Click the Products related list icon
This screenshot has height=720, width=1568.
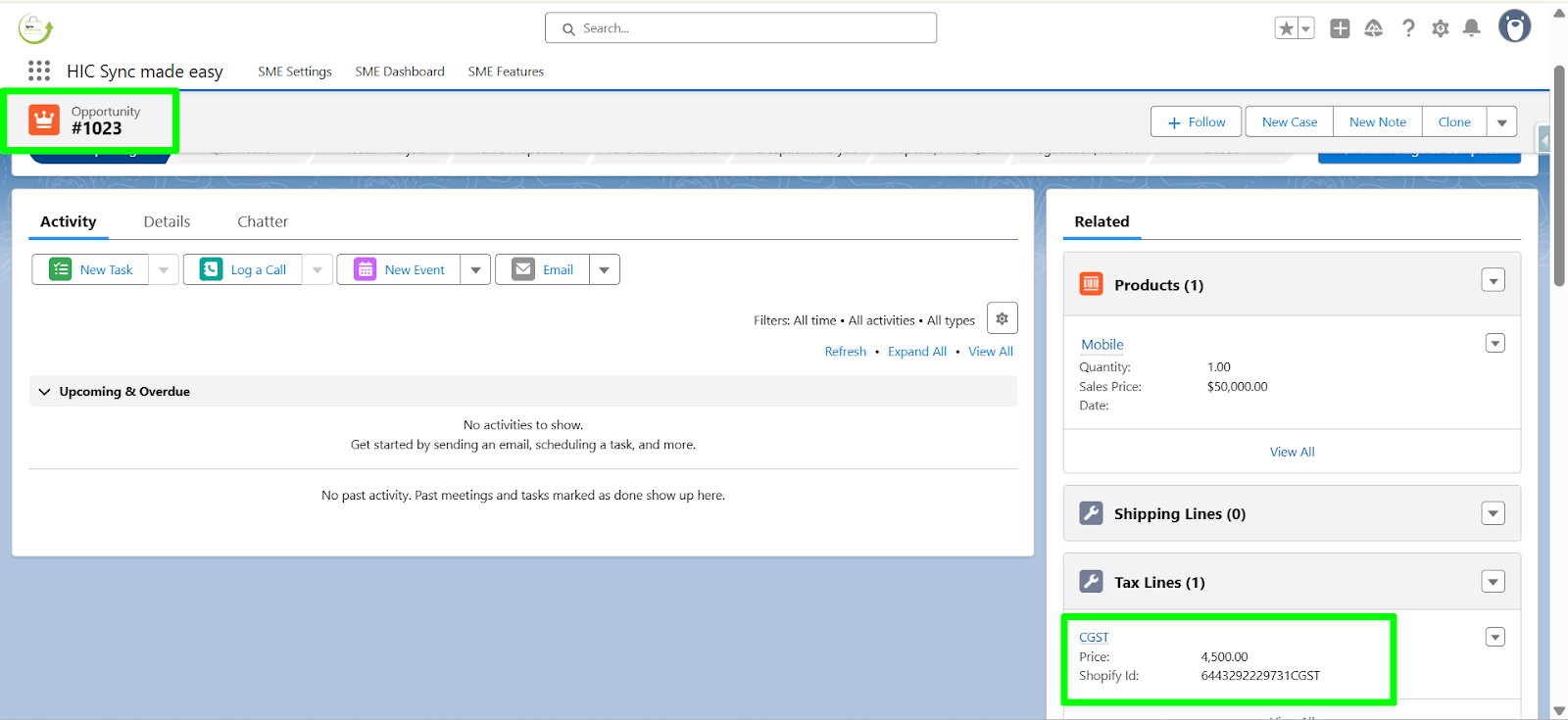(x=1091, y=284)
